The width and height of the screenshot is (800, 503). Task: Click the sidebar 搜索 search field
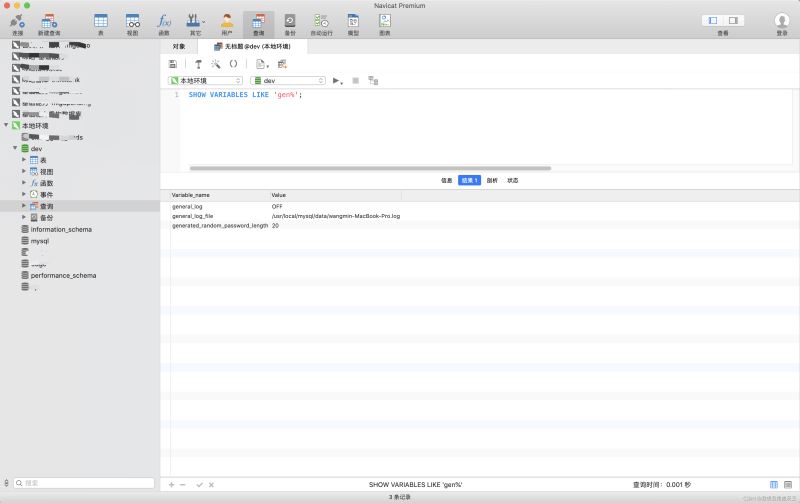tap(80, 483)
